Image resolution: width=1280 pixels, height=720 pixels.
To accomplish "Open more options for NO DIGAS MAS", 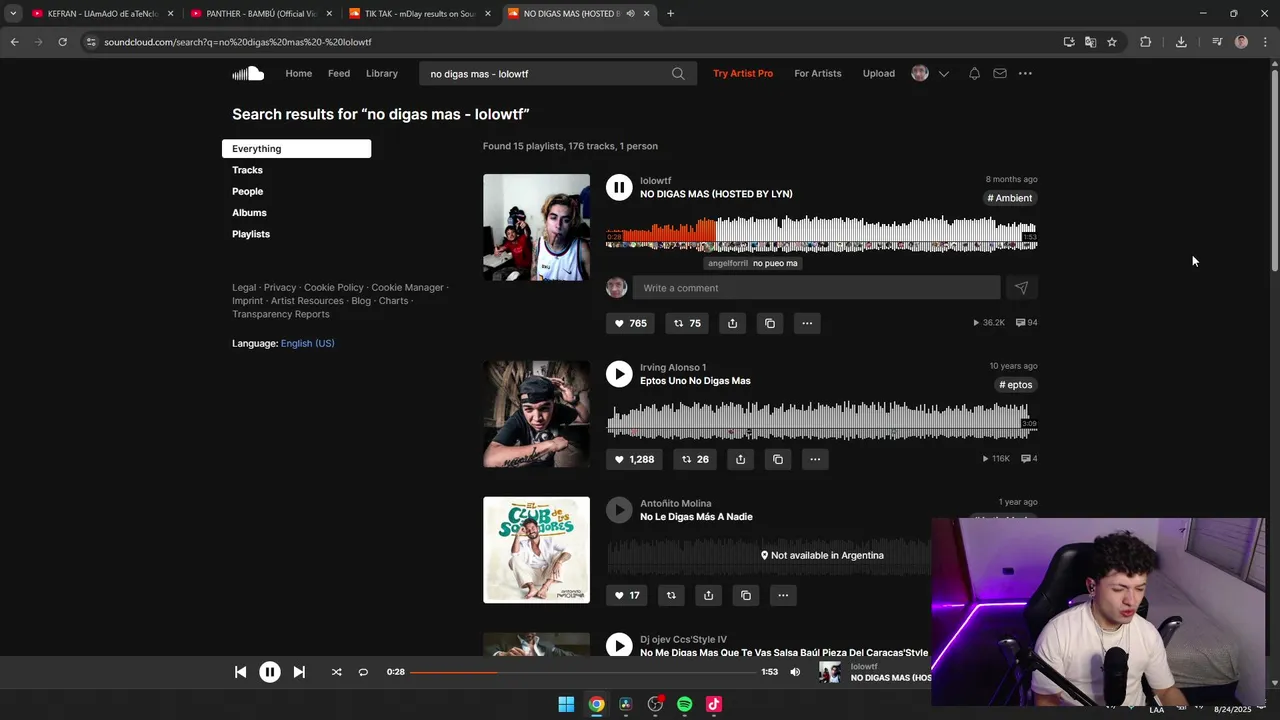I will (x=807, y=323).
